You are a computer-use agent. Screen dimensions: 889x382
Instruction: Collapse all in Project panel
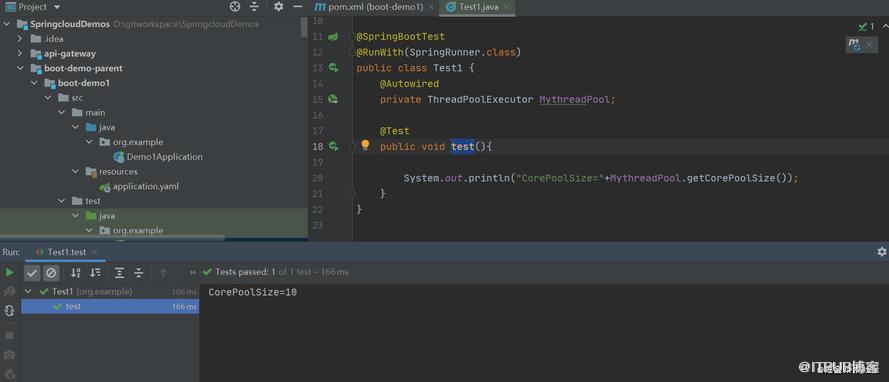click(254, 7)
